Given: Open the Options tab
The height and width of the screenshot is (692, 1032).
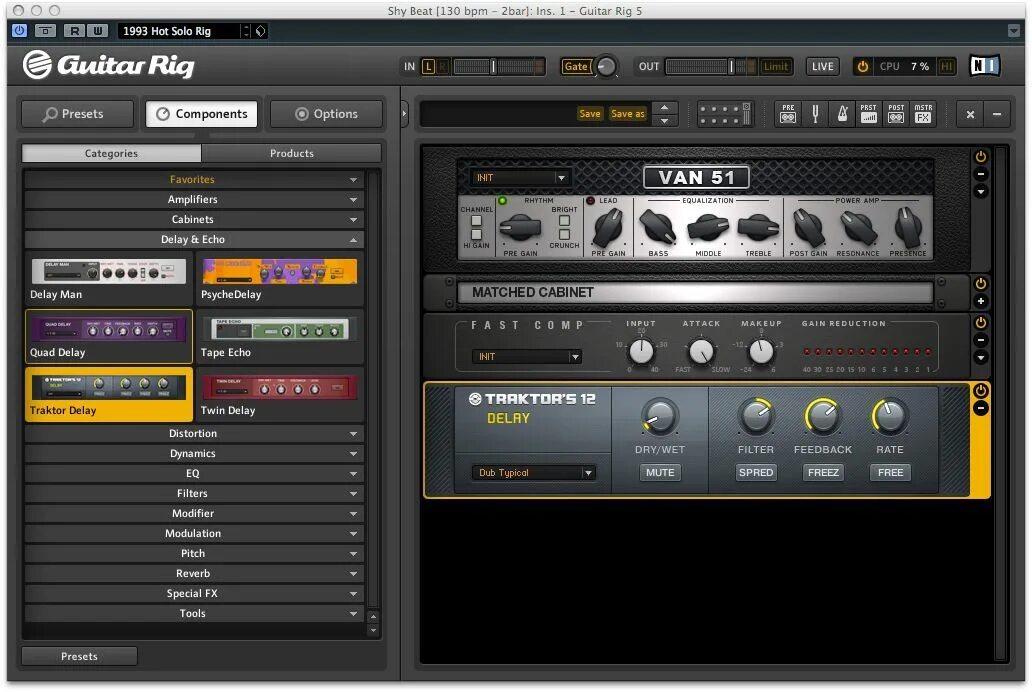Looking at the screenshot, I should click(326, 114).
